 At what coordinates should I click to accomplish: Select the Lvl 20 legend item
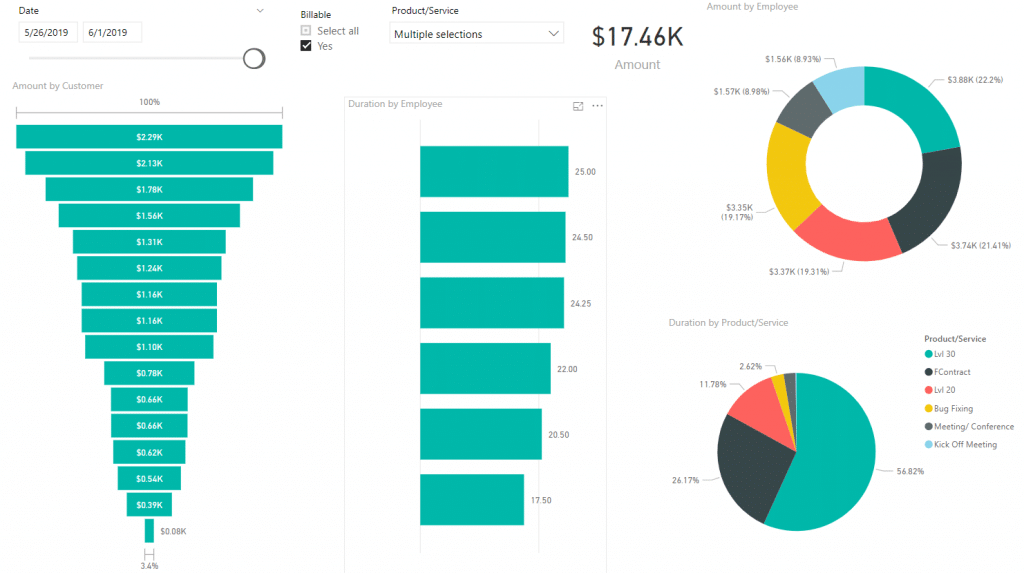[x=940, y=390]
